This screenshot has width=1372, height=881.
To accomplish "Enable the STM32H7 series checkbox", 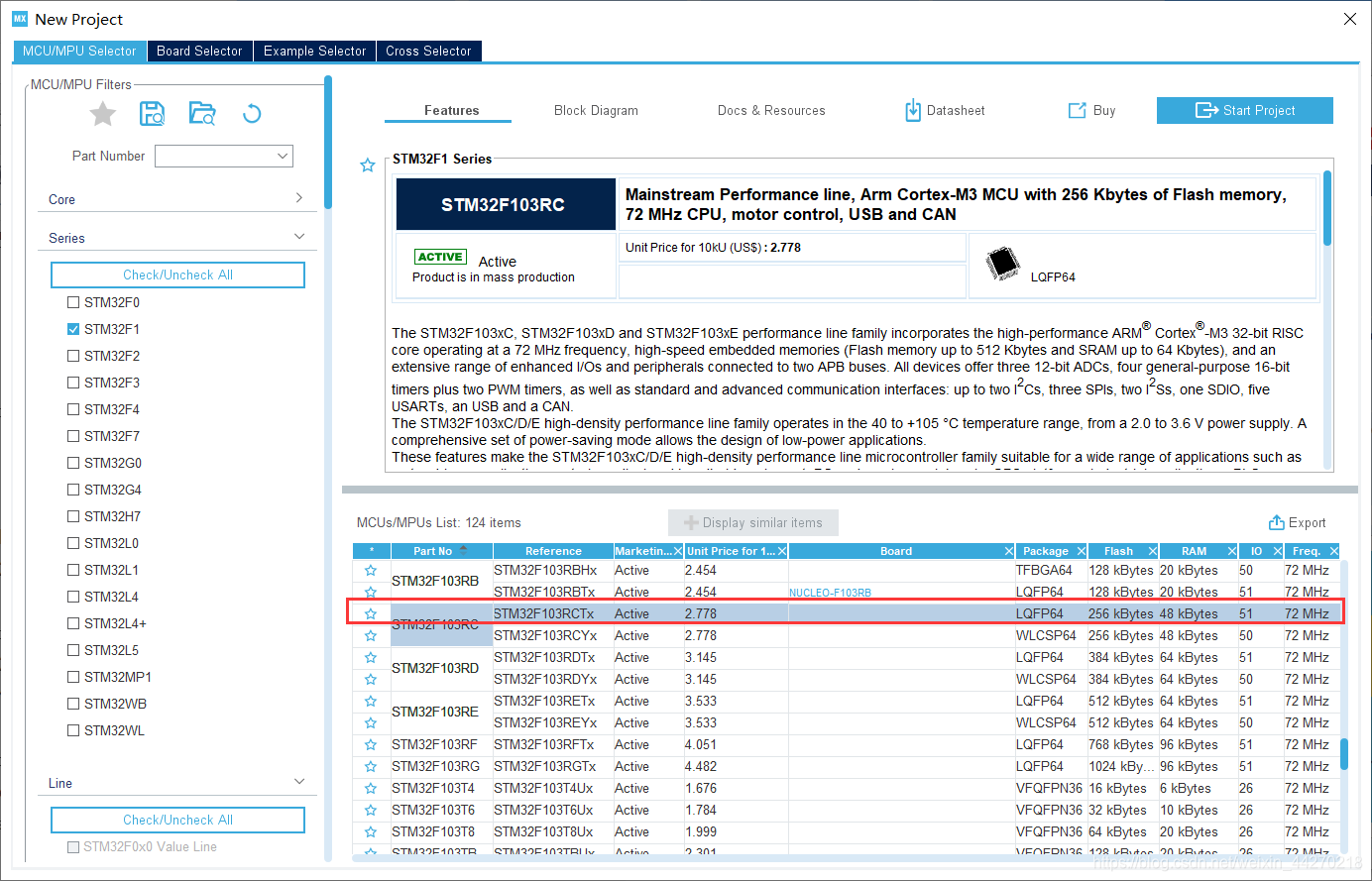I will click(73, 516).
